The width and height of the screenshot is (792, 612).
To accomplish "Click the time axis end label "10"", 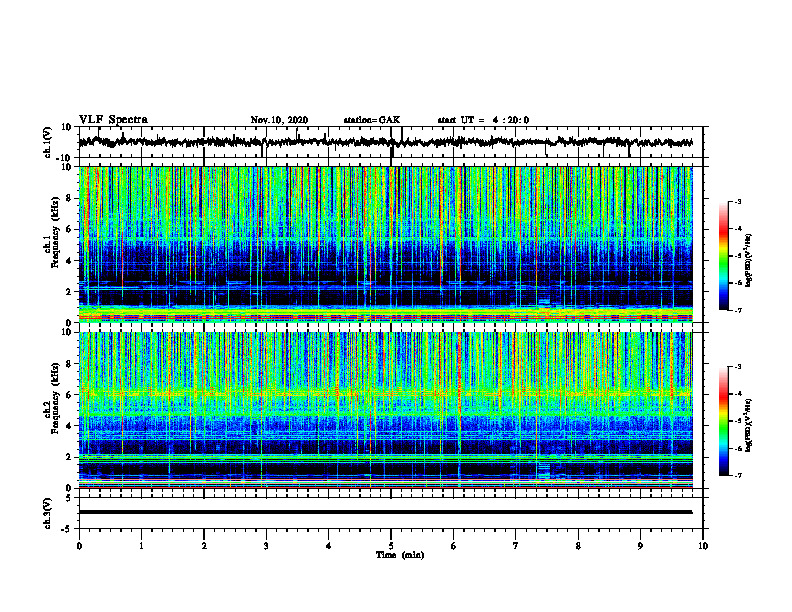I will [703, 546].
